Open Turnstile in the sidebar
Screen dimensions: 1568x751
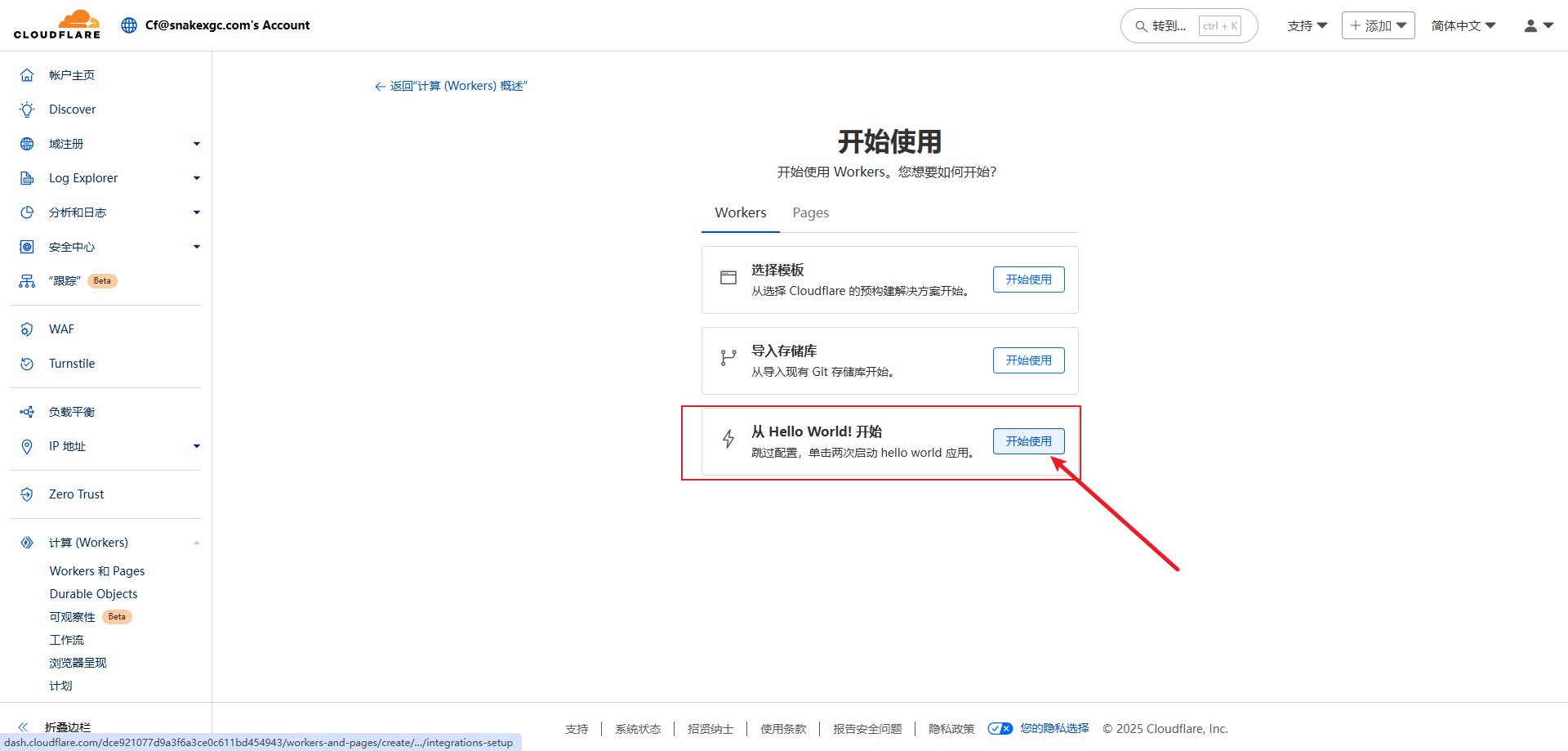pos(72,364)
